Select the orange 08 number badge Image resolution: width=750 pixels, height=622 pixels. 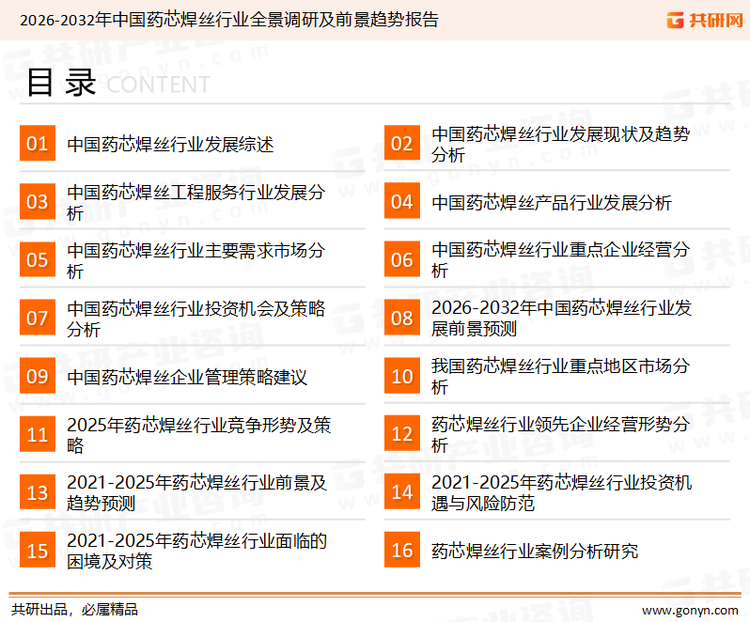point(402,318)
